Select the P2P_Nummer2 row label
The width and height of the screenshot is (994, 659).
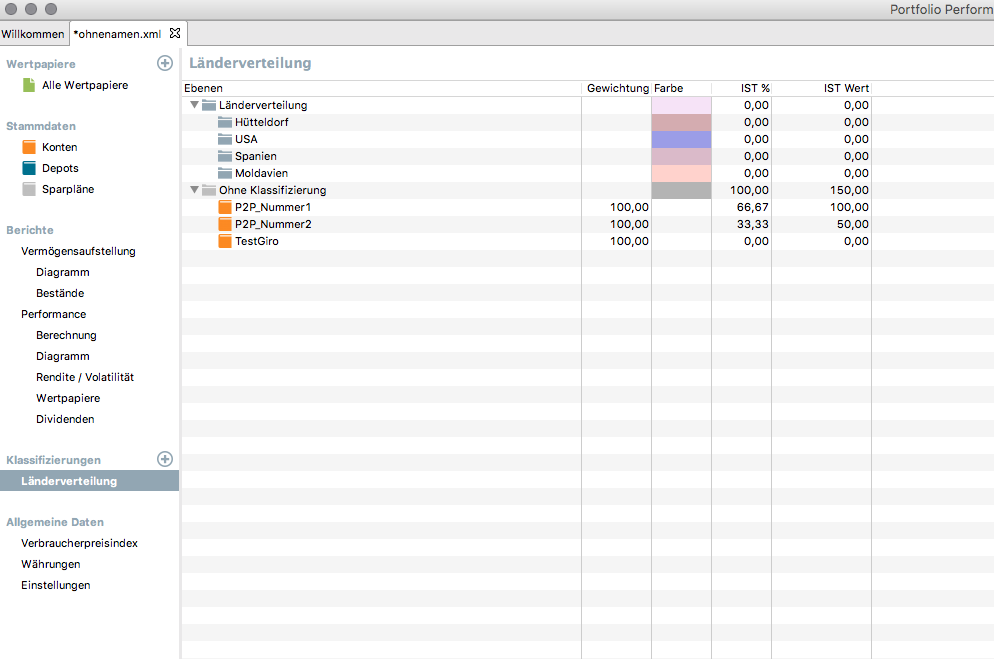click(273, 224)
